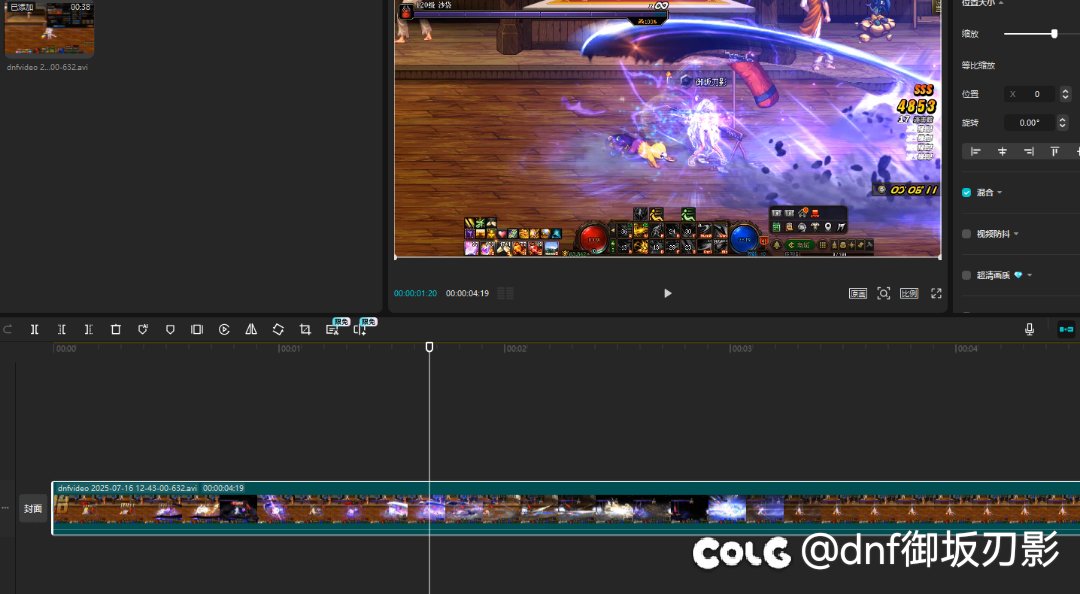The height and width of the screenshot is (594, 1080).
Task: Click the grid icon beside the timecode
Action: tap(505, 294)
